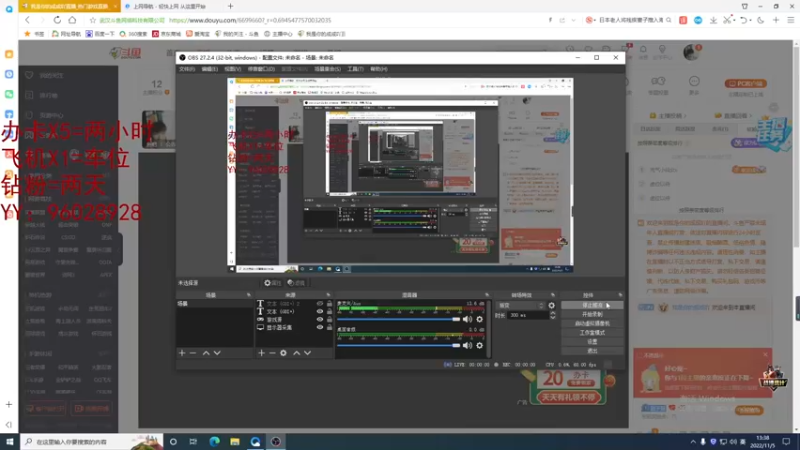Viewport: 800px width, 450px height.
Task: Open the View menu in OBS
Action: pyautogui.click(x=233, y=69)
